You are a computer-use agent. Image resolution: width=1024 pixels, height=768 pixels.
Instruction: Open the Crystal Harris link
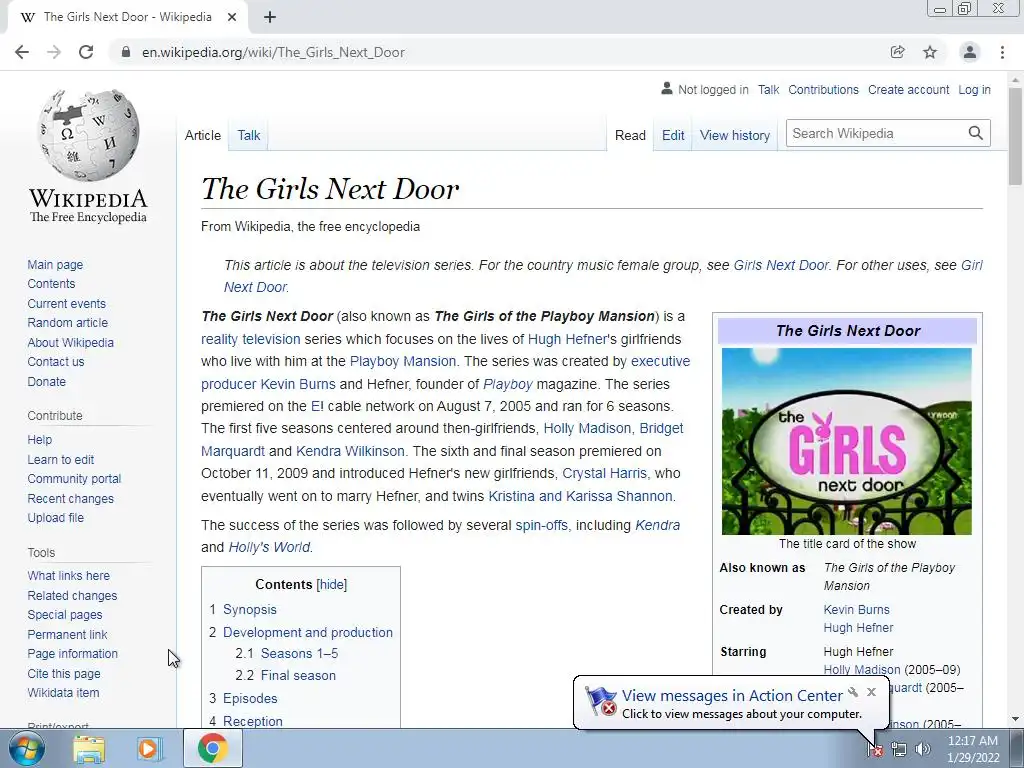(605, 473)
